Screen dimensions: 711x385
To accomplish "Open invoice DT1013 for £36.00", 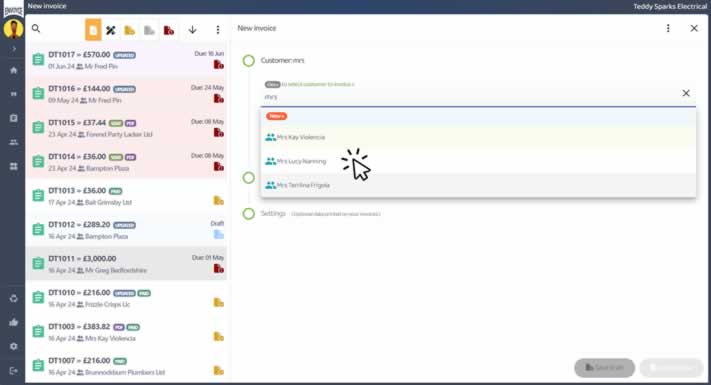I will 127,196.
